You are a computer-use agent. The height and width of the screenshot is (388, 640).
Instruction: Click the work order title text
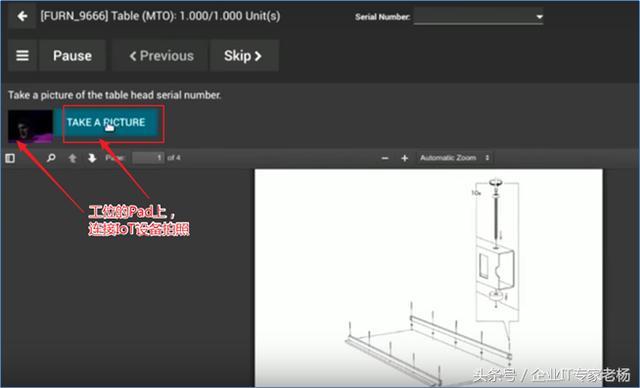160,16
